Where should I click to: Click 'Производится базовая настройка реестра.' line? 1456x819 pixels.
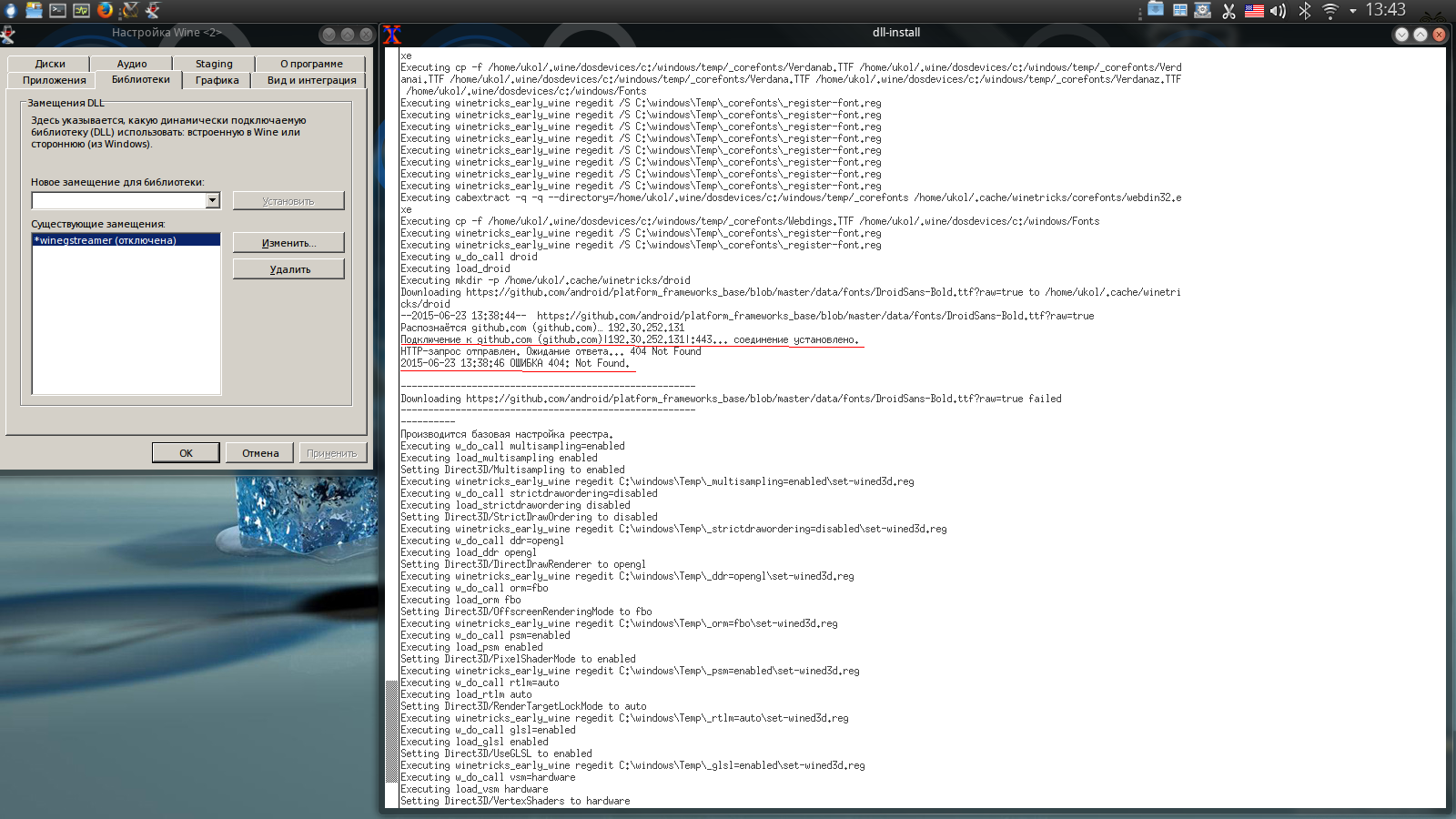(x=507, y=434)
